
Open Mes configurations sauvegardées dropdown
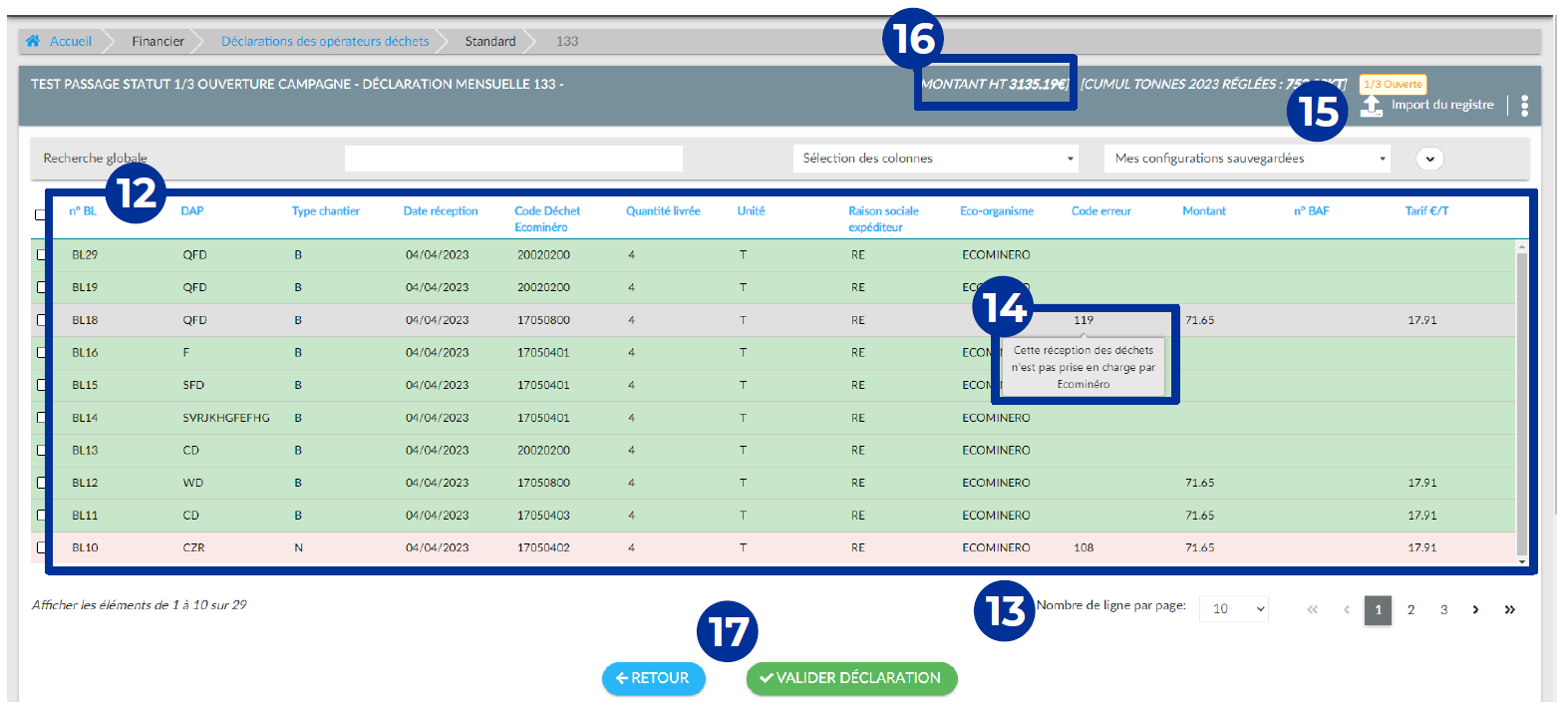1247,159
